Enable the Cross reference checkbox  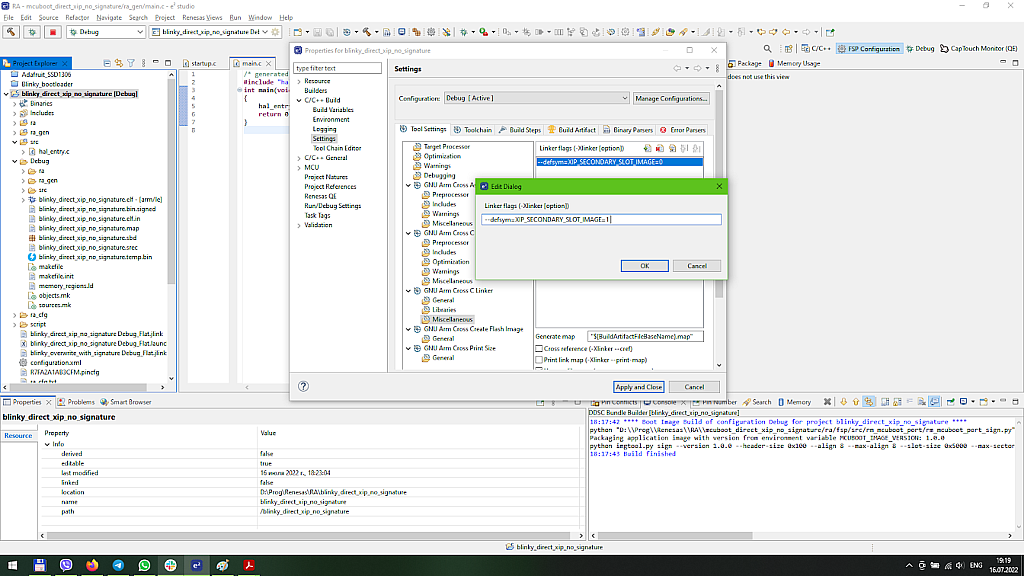540,349
